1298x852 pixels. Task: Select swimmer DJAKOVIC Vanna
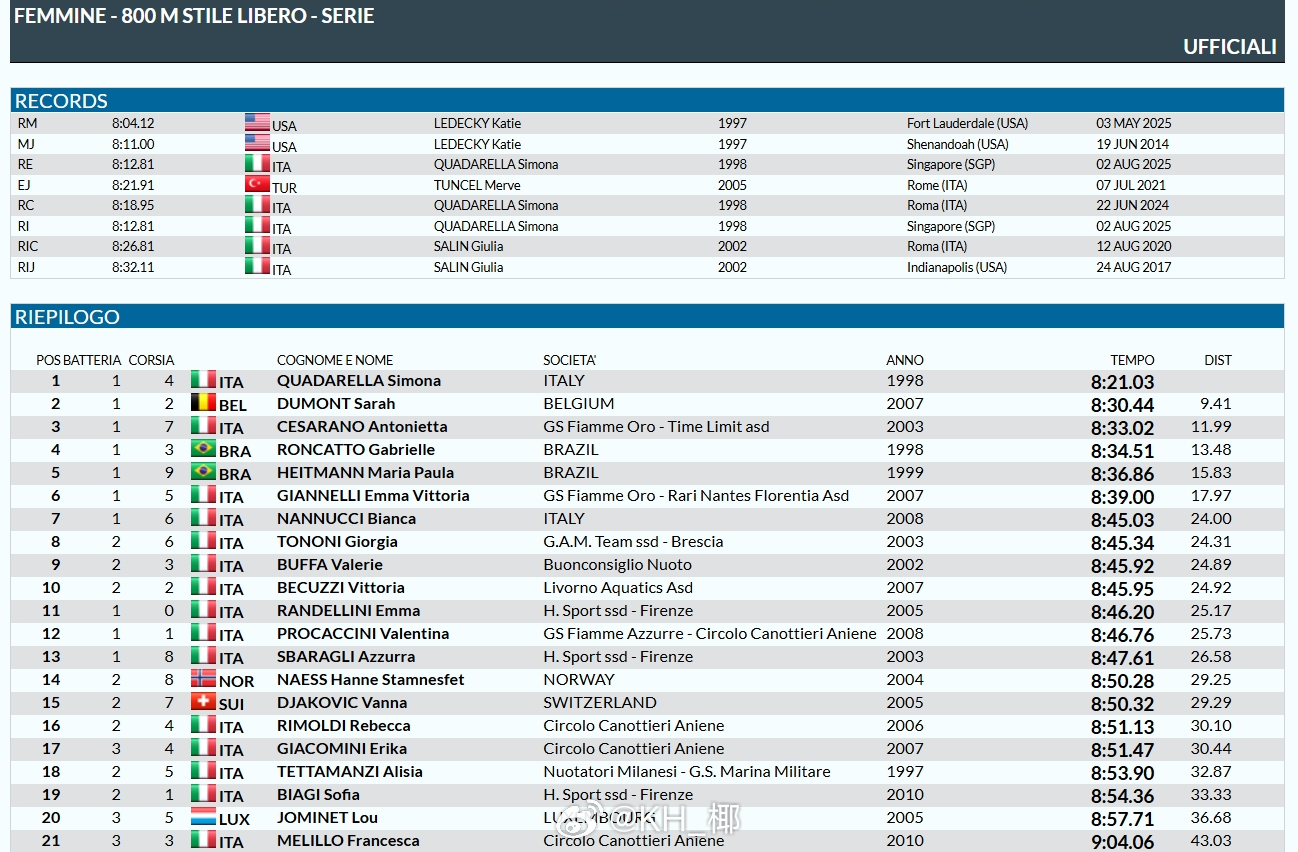(x=342, y=702)
